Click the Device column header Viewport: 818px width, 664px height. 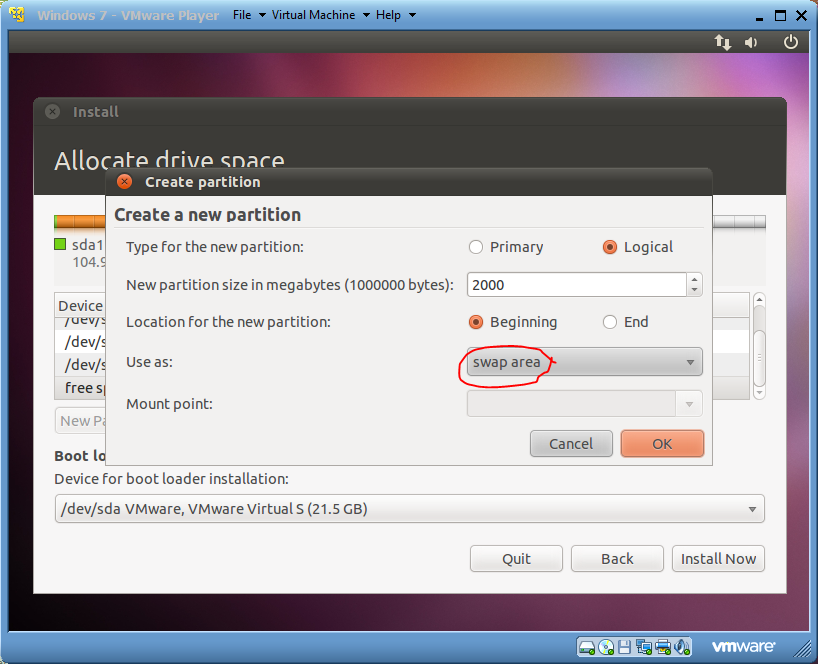click(x=80, y=306)
